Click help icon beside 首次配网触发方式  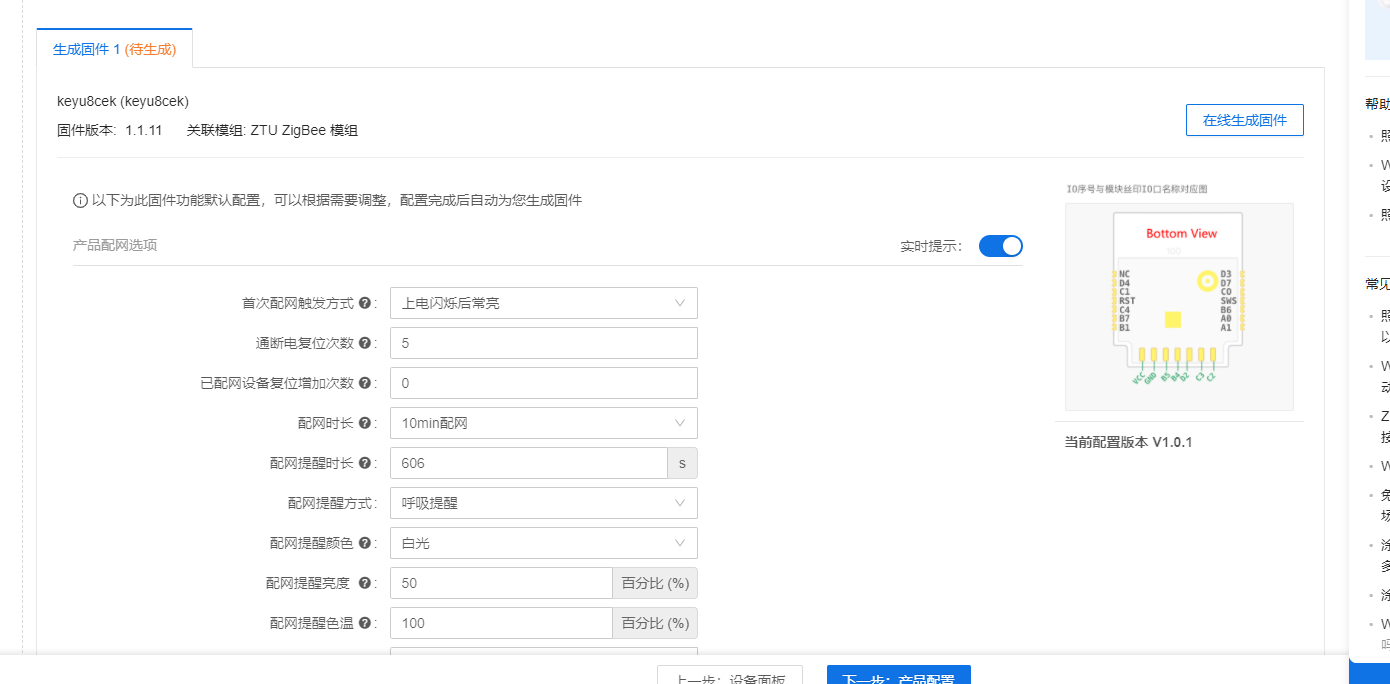click(366, 303)
